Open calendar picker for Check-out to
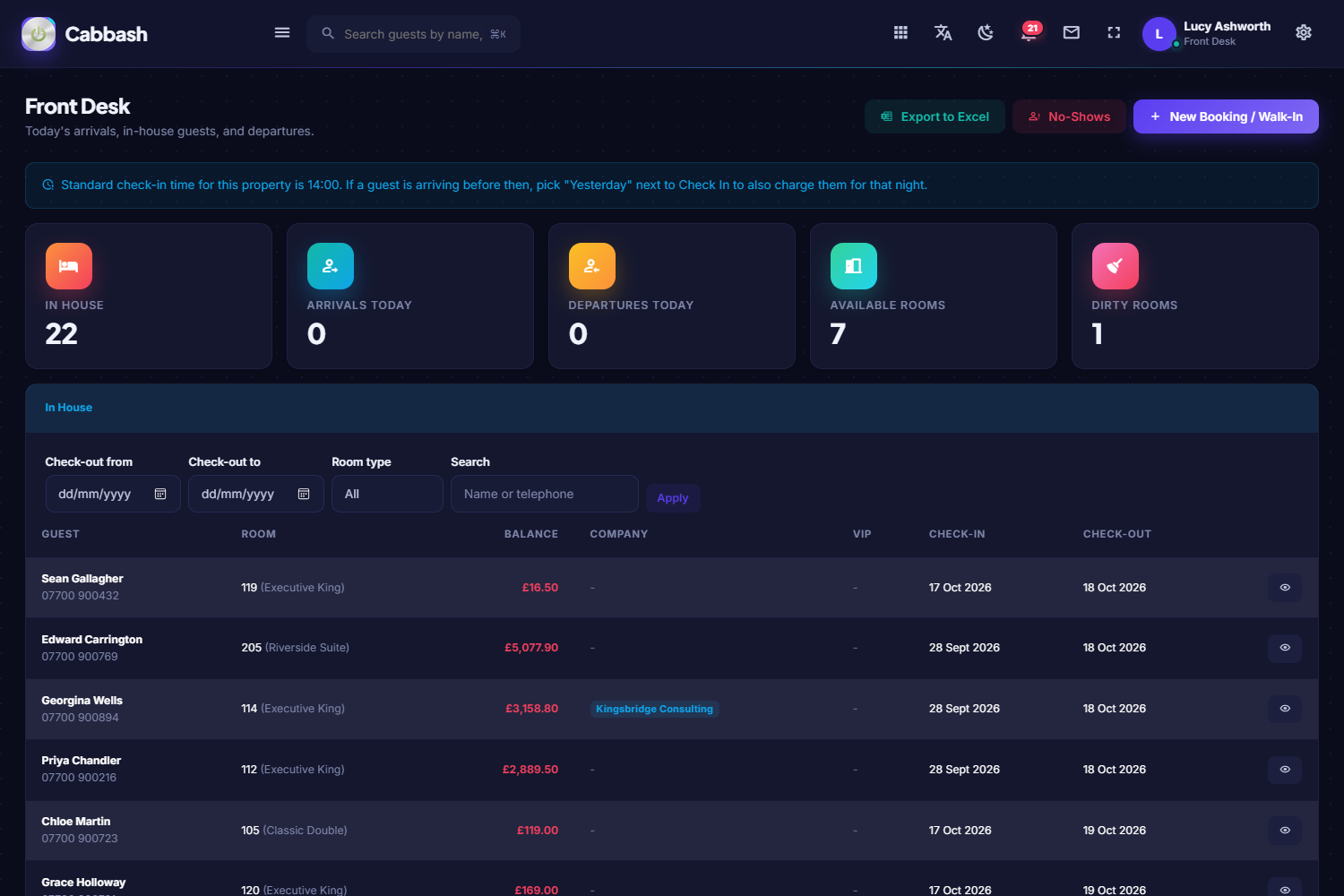1344x896 pixels. point(304,494)
